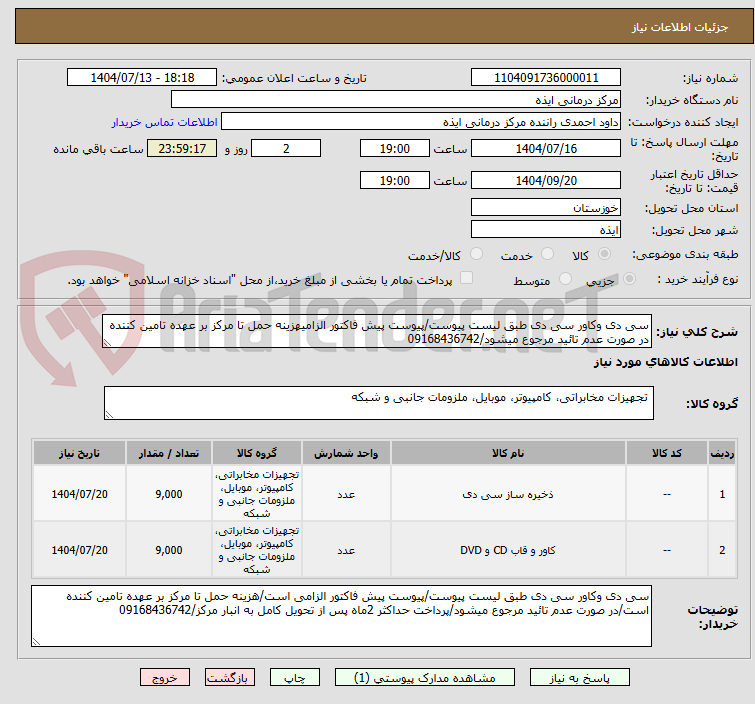Viewport: 755px width, 704px height.
Task: Select the جزیی purchase type radio
Action: (x=629, y=279)
